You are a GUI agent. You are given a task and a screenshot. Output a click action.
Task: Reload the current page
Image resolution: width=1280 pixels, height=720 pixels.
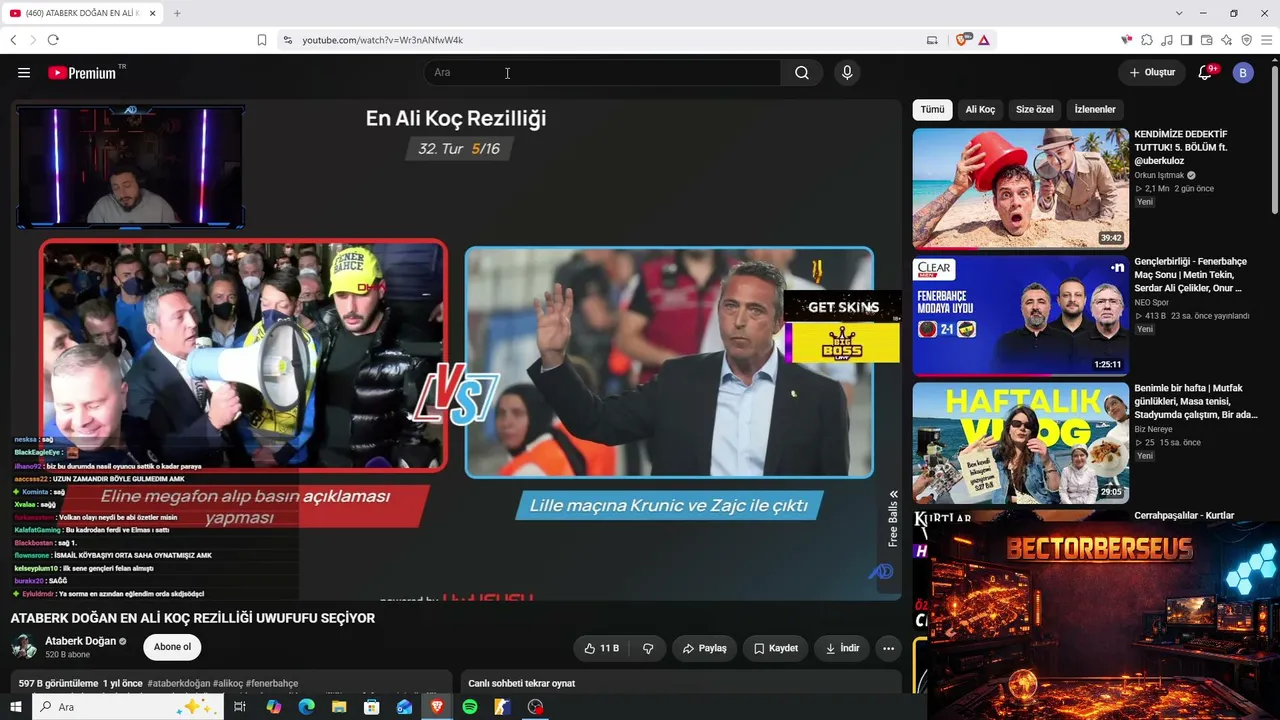click(53, 40)
